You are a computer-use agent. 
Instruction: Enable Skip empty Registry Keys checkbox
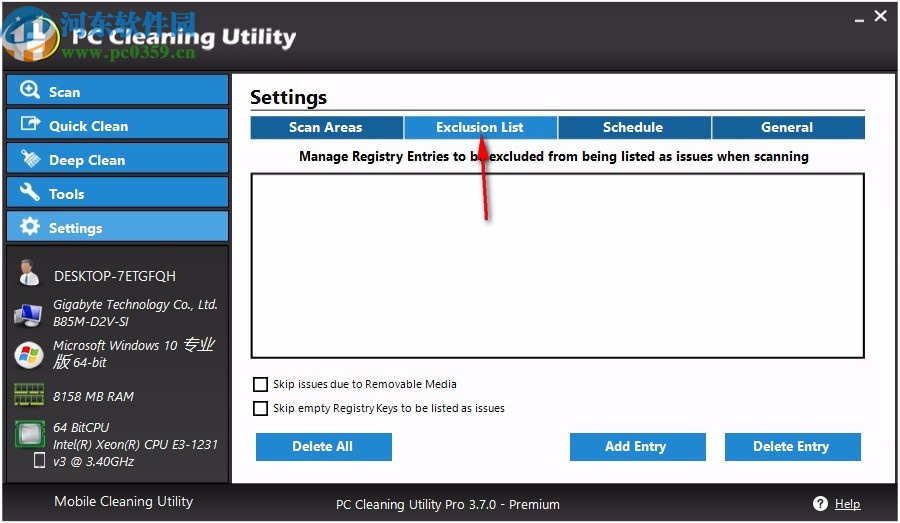point(261,408)
